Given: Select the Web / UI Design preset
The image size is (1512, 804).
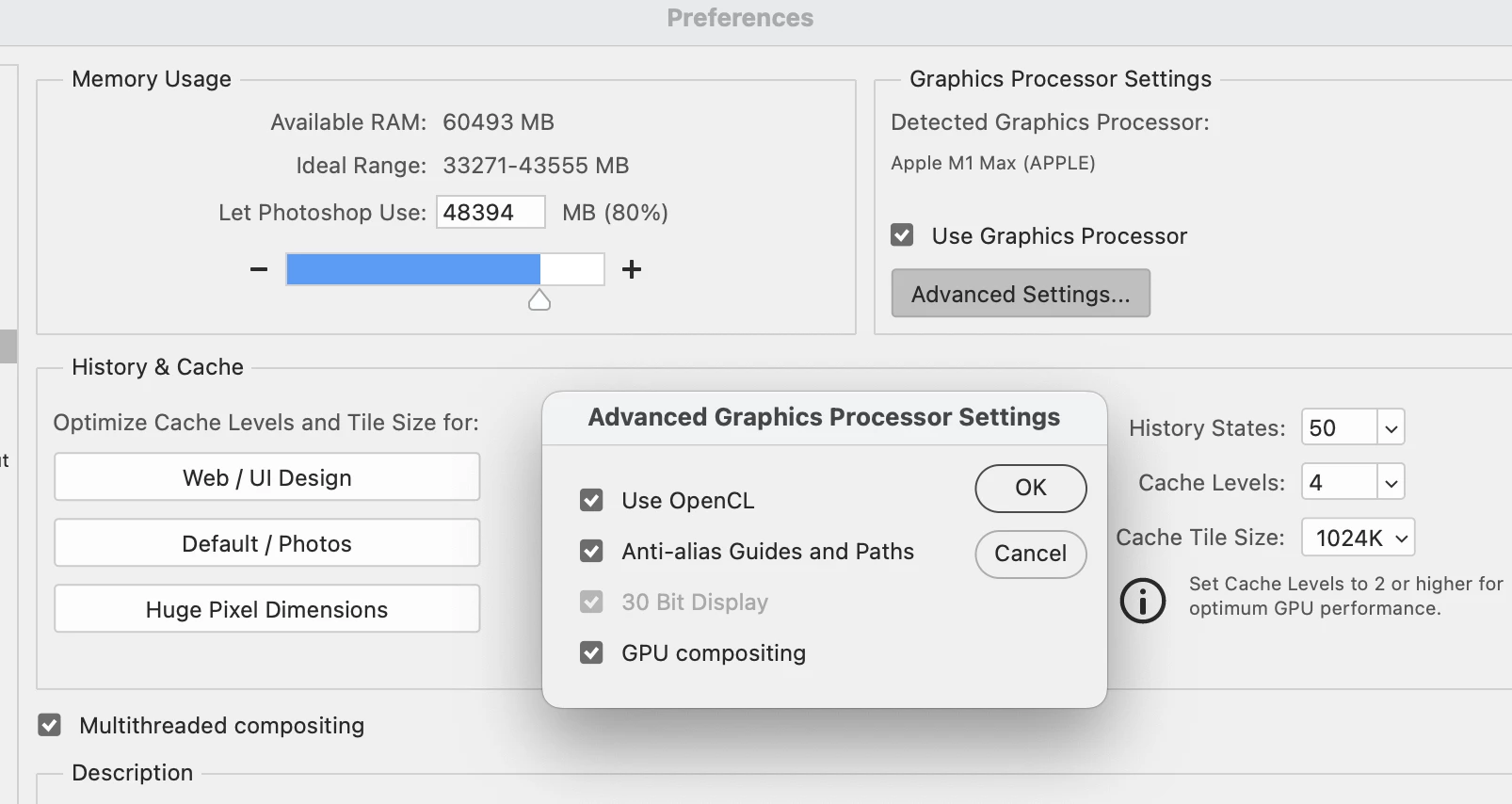Looking at the screenshot, I should point(267,477).
